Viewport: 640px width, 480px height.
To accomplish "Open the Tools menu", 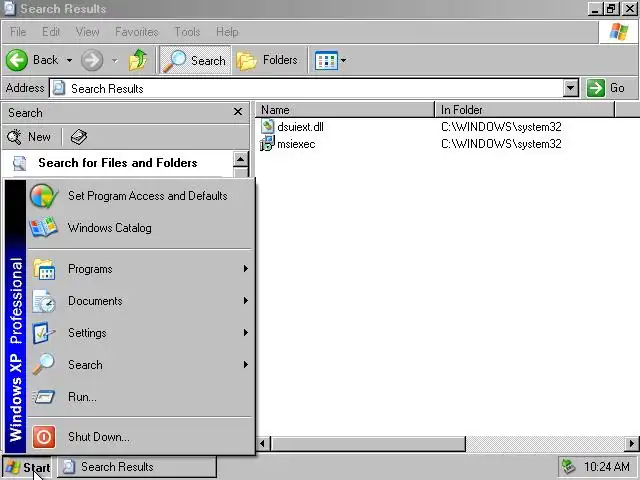I will click(x=187, y=32).
